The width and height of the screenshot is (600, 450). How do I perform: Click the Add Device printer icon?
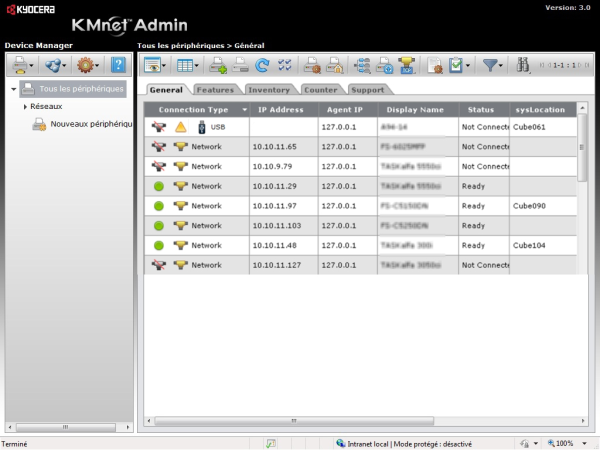[x=218, y=65]
